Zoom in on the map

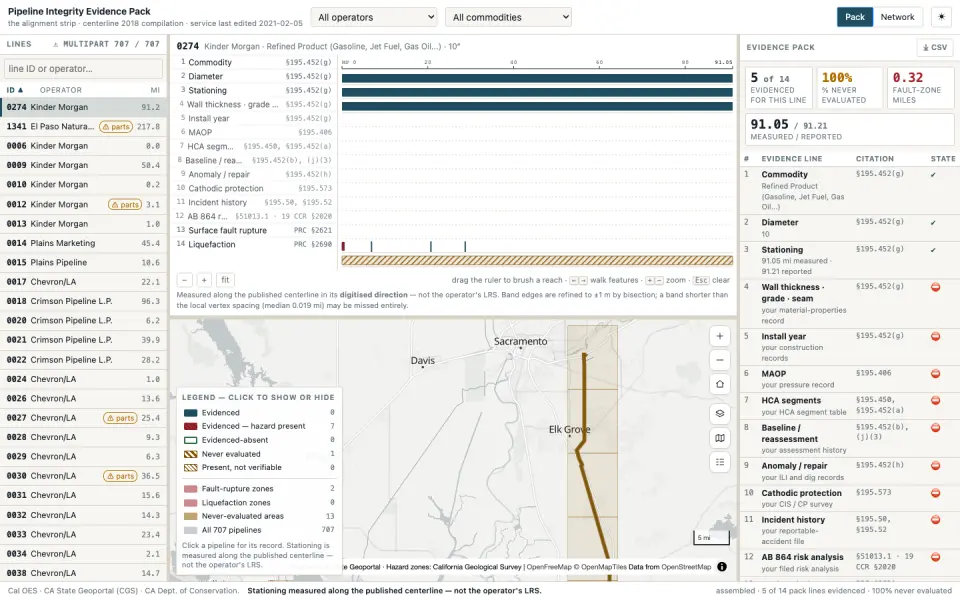tap(720, 336)
